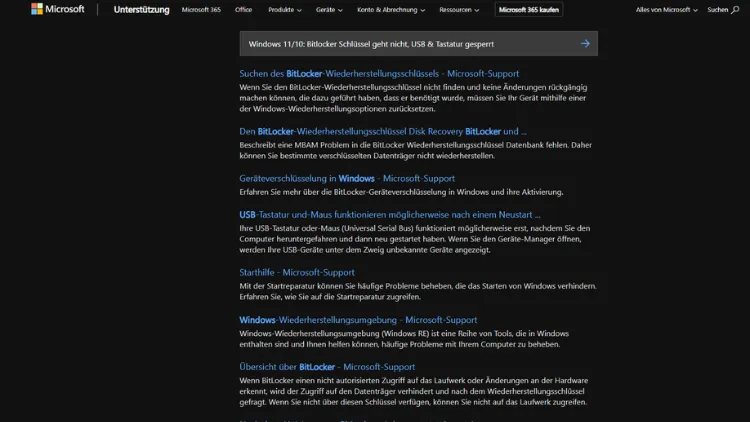Open 'USB-Tastatur und-Maus funktionieren' result
Image resolution: width=750 pixels, height=422 pixels.
point(390,215)
